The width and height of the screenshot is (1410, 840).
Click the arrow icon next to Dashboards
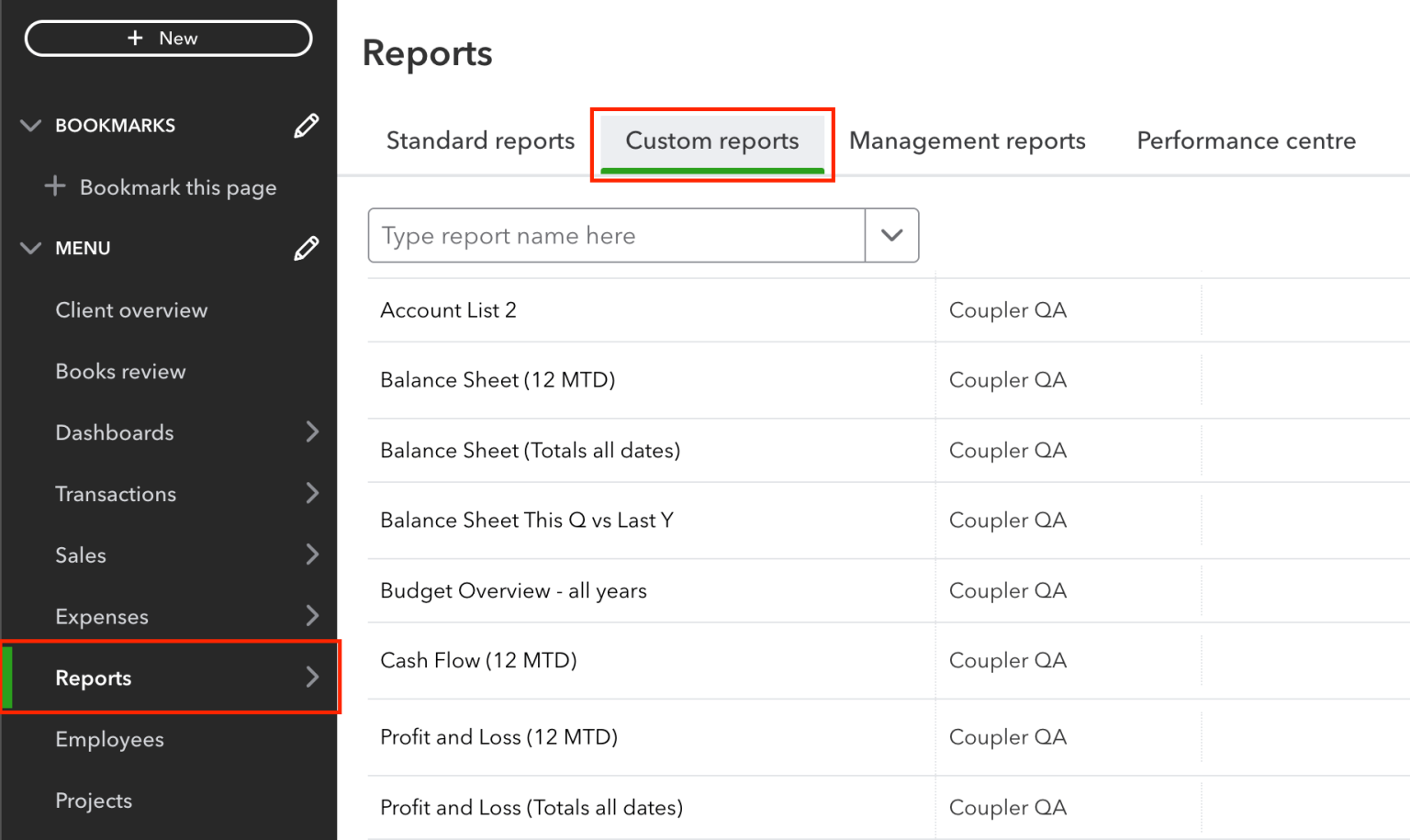(313, 431)
